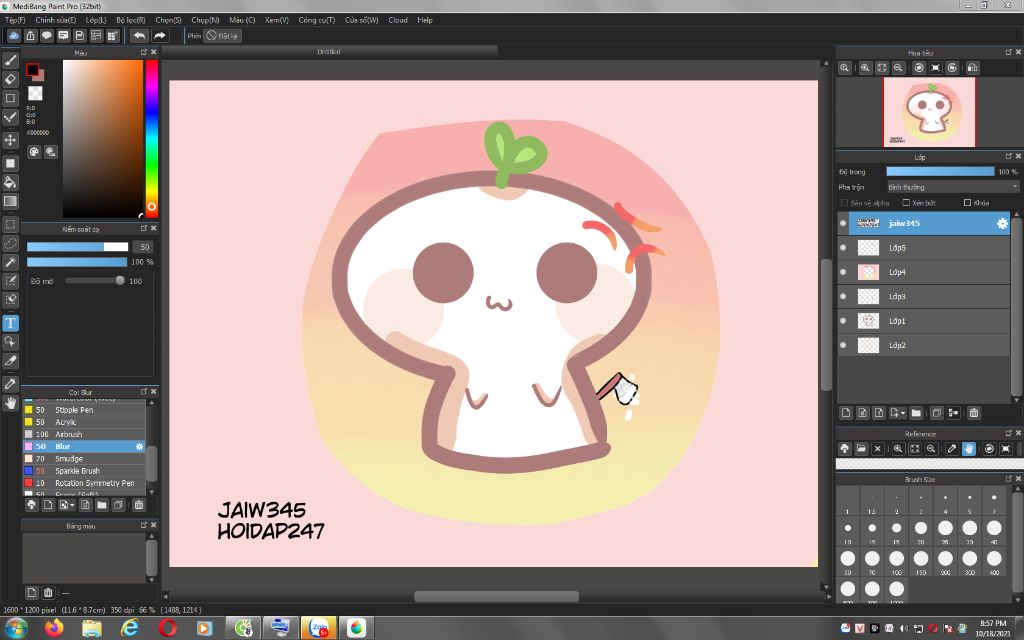
Task: Toggle the Khóa lock checkbox
Action: coord(967,203)
